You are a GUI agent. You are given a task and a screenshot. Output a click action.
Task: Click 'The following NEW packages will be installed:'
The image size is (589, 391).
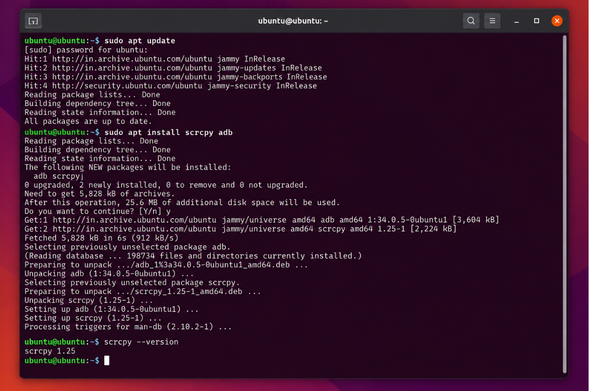(x=128, y=167)
